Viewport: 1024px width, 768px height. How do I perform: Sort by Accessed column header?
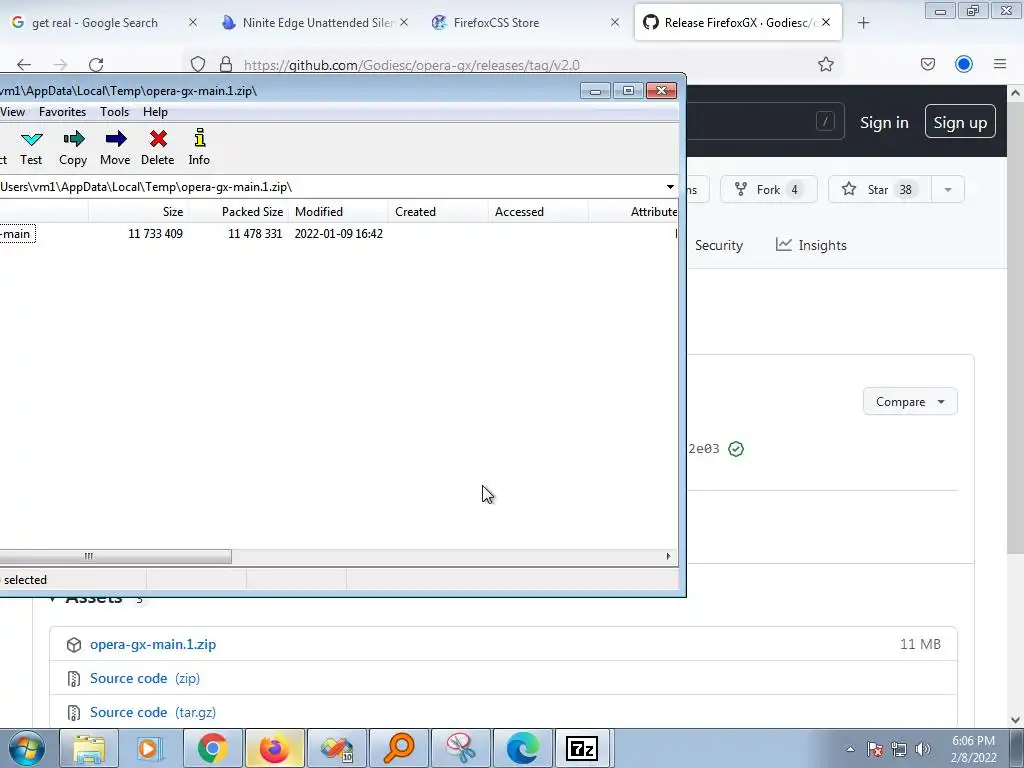pyautogui.click(x=539, y=212)
